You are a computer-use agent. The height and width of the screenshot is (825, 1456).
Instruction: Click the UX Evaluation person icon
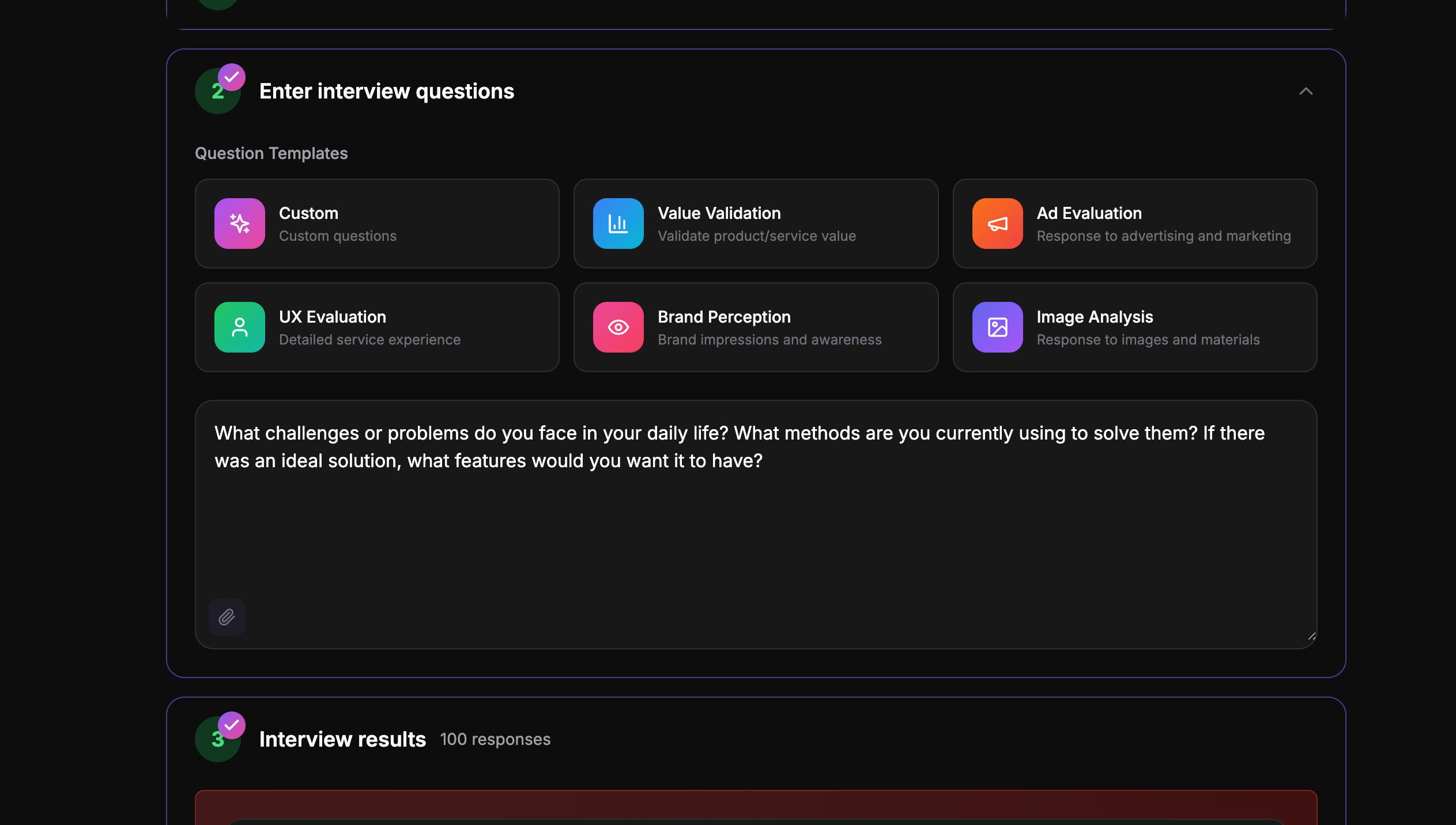pos(240,327)
